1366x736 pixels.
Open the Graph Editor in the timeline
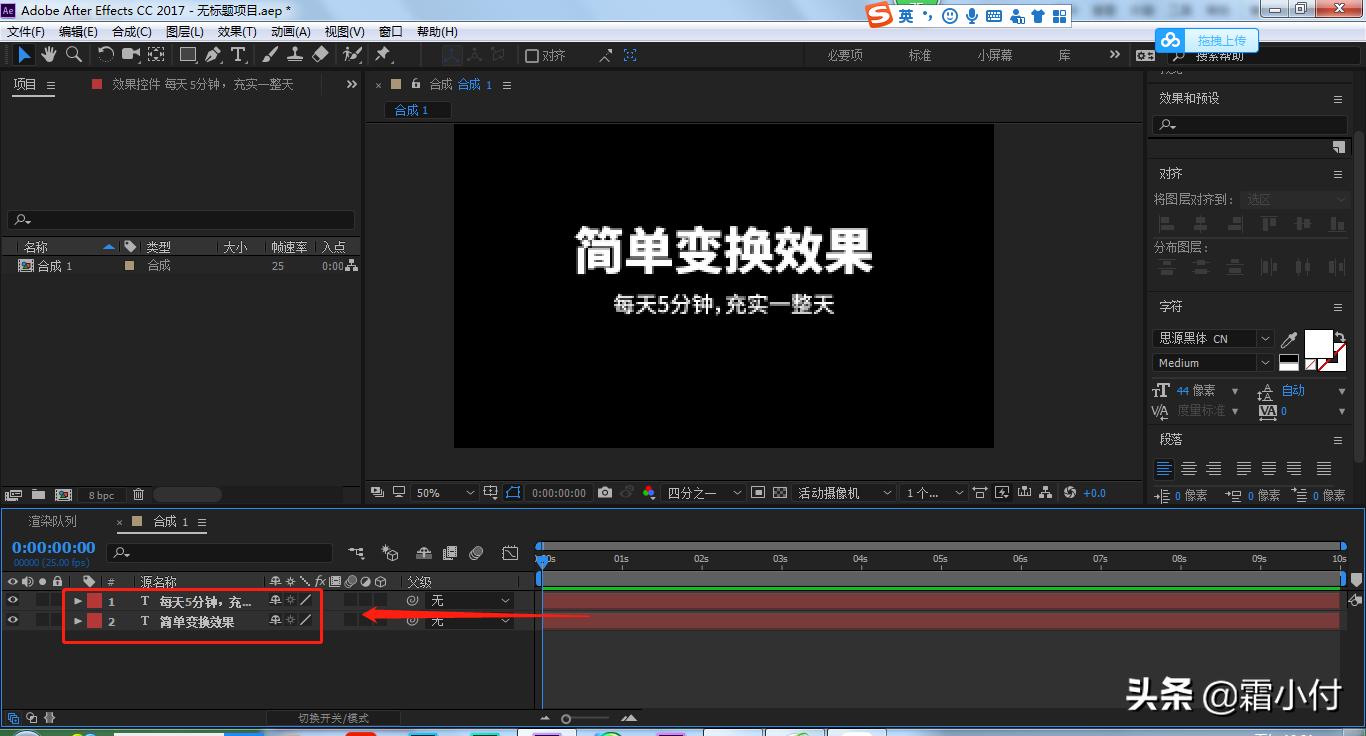point(510,552)
